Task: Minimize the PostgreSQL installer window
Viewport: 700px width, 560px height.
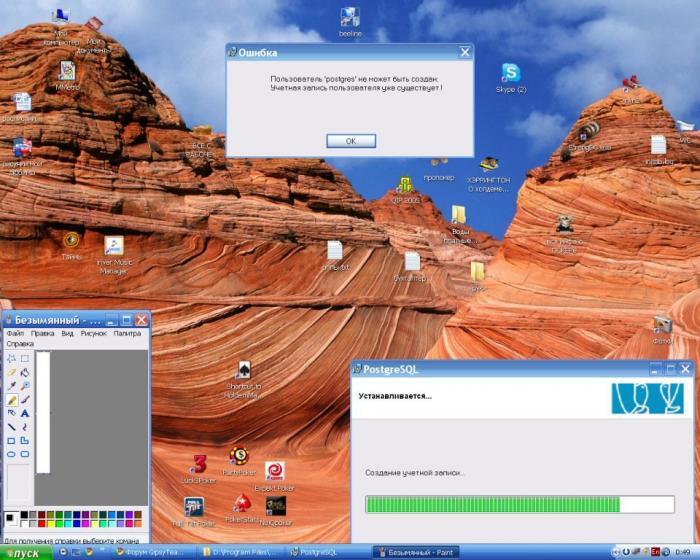Action: [x=656, y=369]
